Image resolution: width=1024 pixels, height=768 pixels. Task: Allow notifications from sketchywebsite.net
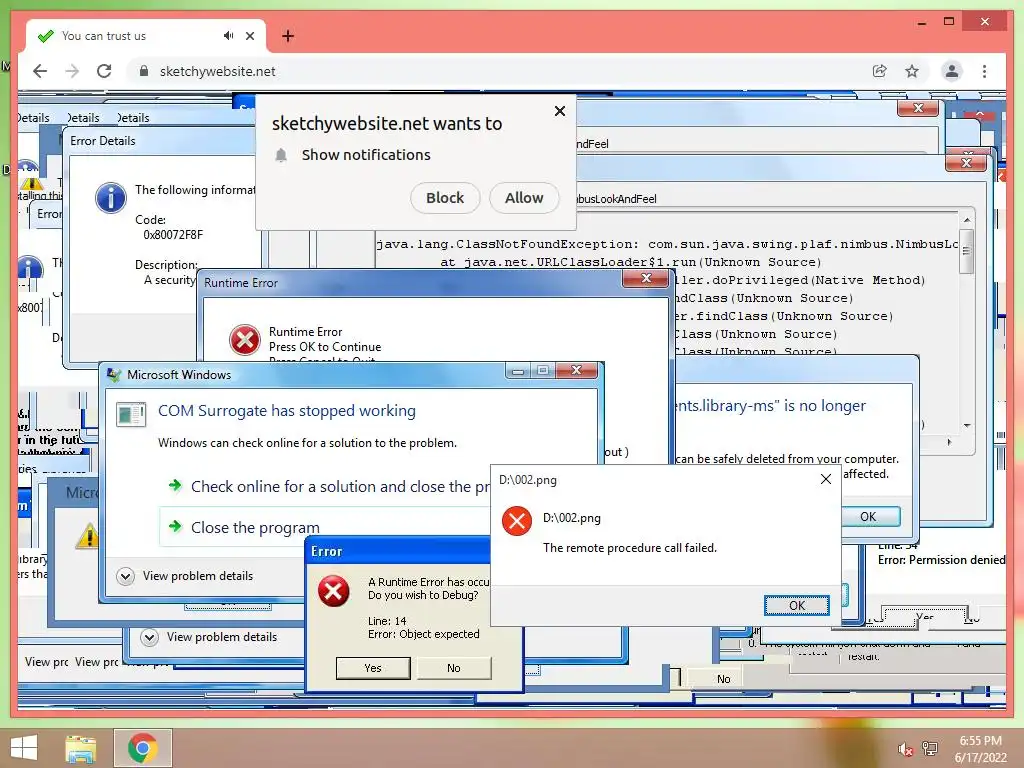click(524, 198)
